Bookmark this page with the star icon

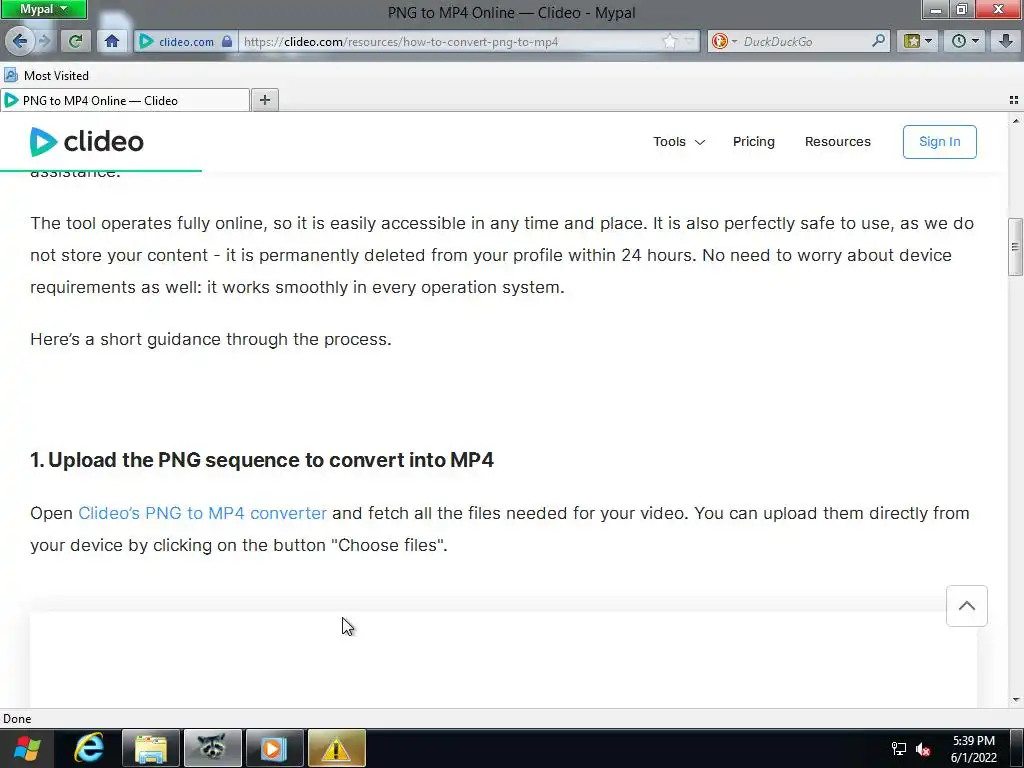(669, 41)
